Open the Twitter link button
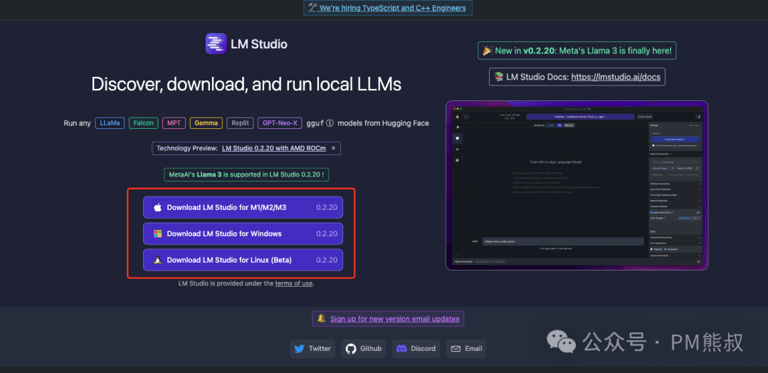The height and width of the screenshot is (373, 768). pos(312,349)
